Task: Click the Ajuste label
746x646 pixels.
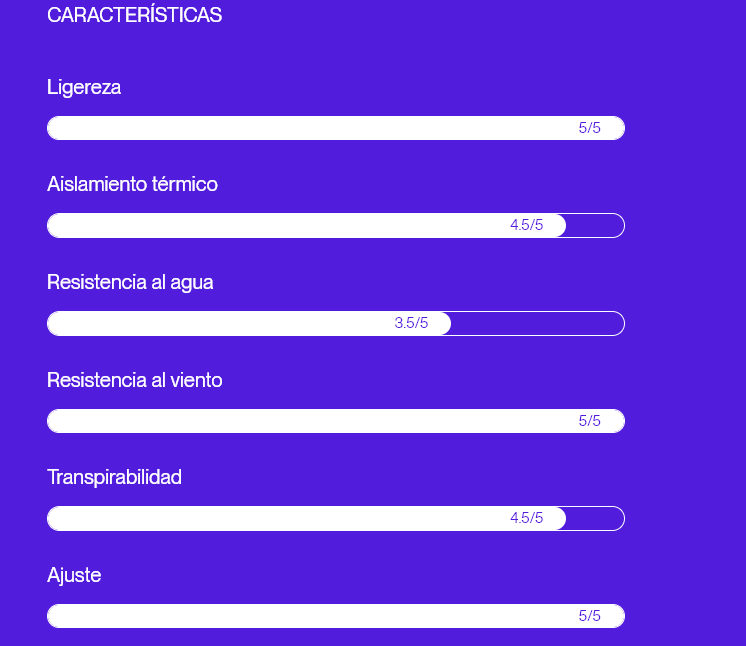Action: (74, 575)
